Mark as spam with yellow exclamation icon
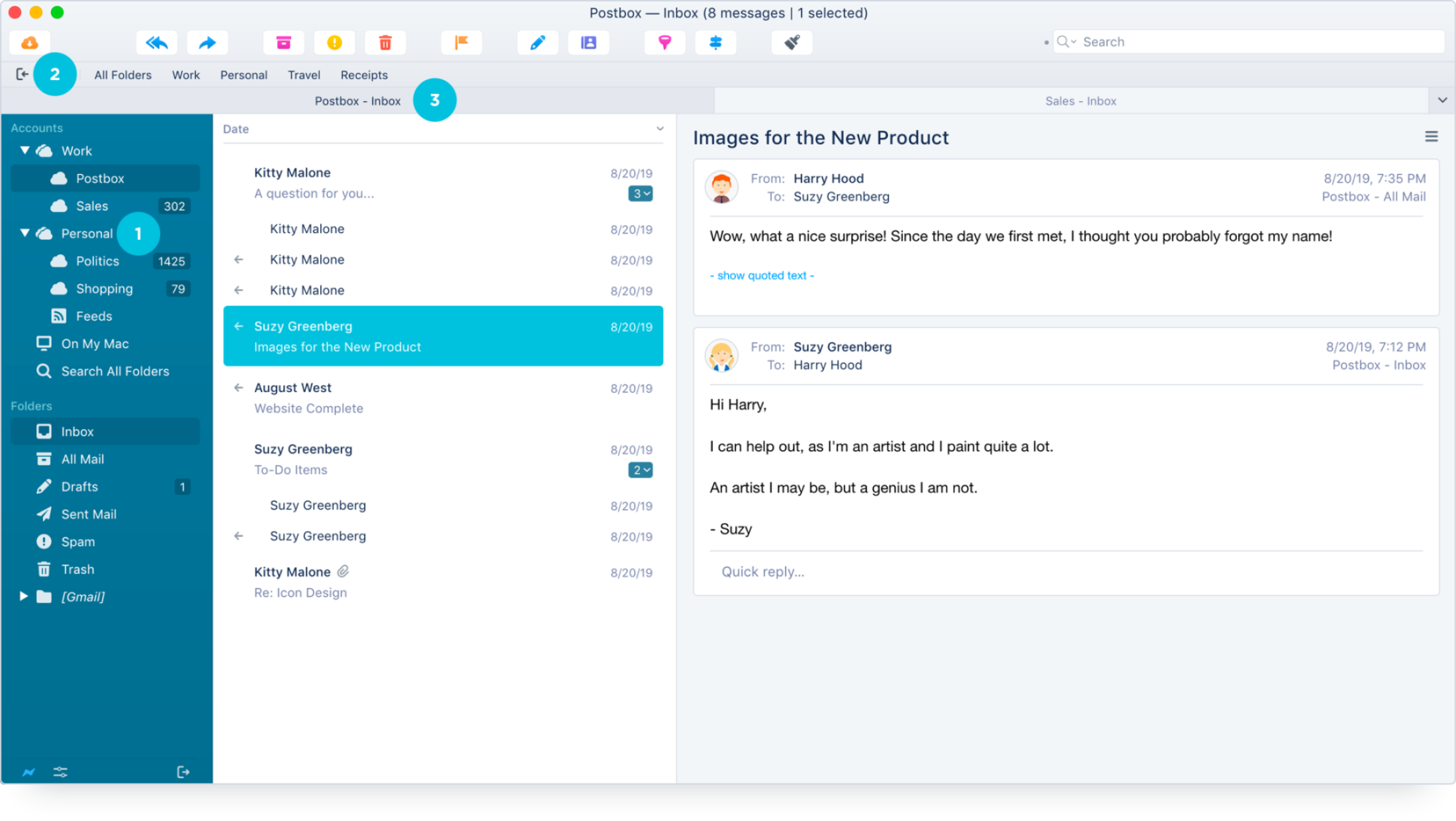The height and width of the screenshot is (821, 1456). coord(334,42)
